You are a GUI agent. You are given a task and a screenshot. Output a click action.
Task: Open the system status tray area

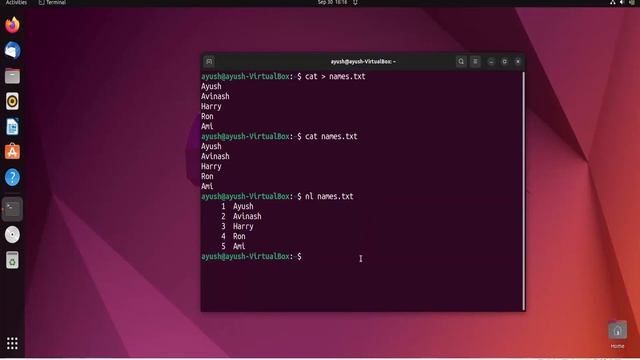coord(622,2)
